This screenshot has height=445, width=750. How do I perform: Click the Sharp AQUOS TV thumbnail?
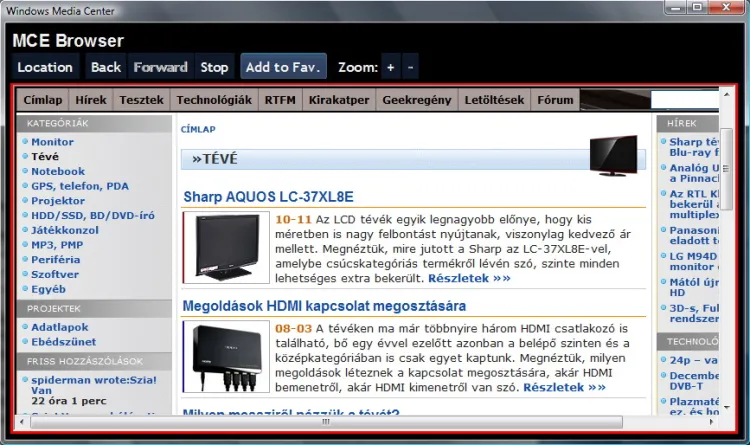226,247
